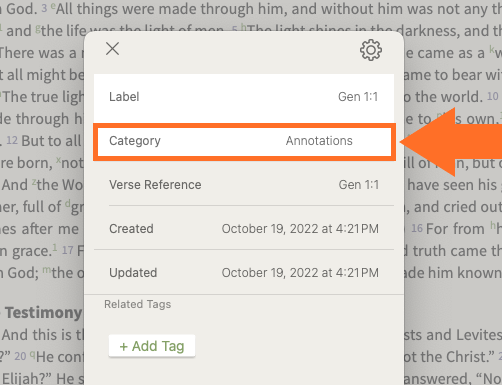Click verse number 16 on the right
This screenshot has height=385, width=502.
point(417,228)
